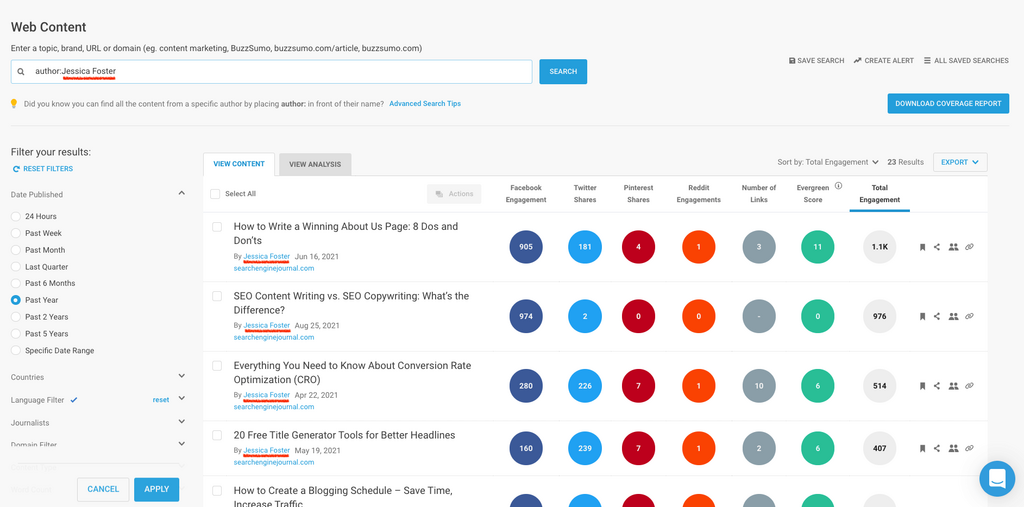
Task: Open the Advanced Search Tips link
Action: [x=425, y=104]
